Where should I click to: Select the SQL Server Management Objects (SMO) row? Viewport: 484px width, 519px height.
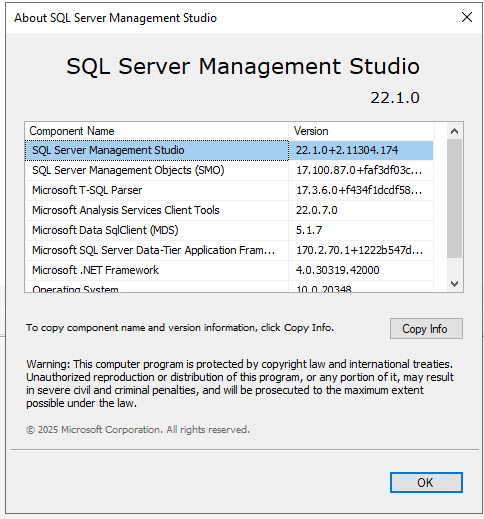229,170
